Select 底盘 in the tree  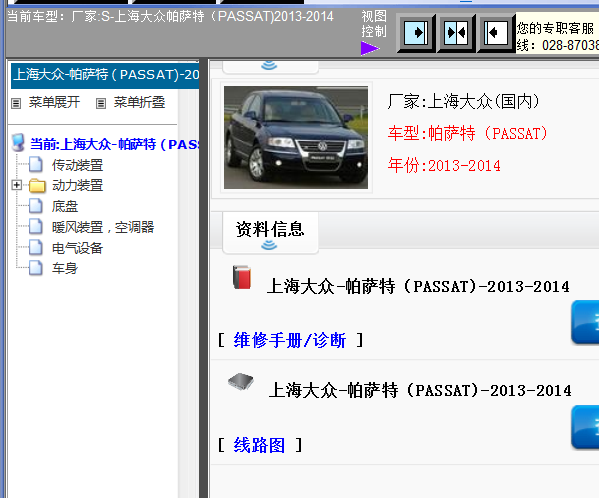tap(65, 207)
